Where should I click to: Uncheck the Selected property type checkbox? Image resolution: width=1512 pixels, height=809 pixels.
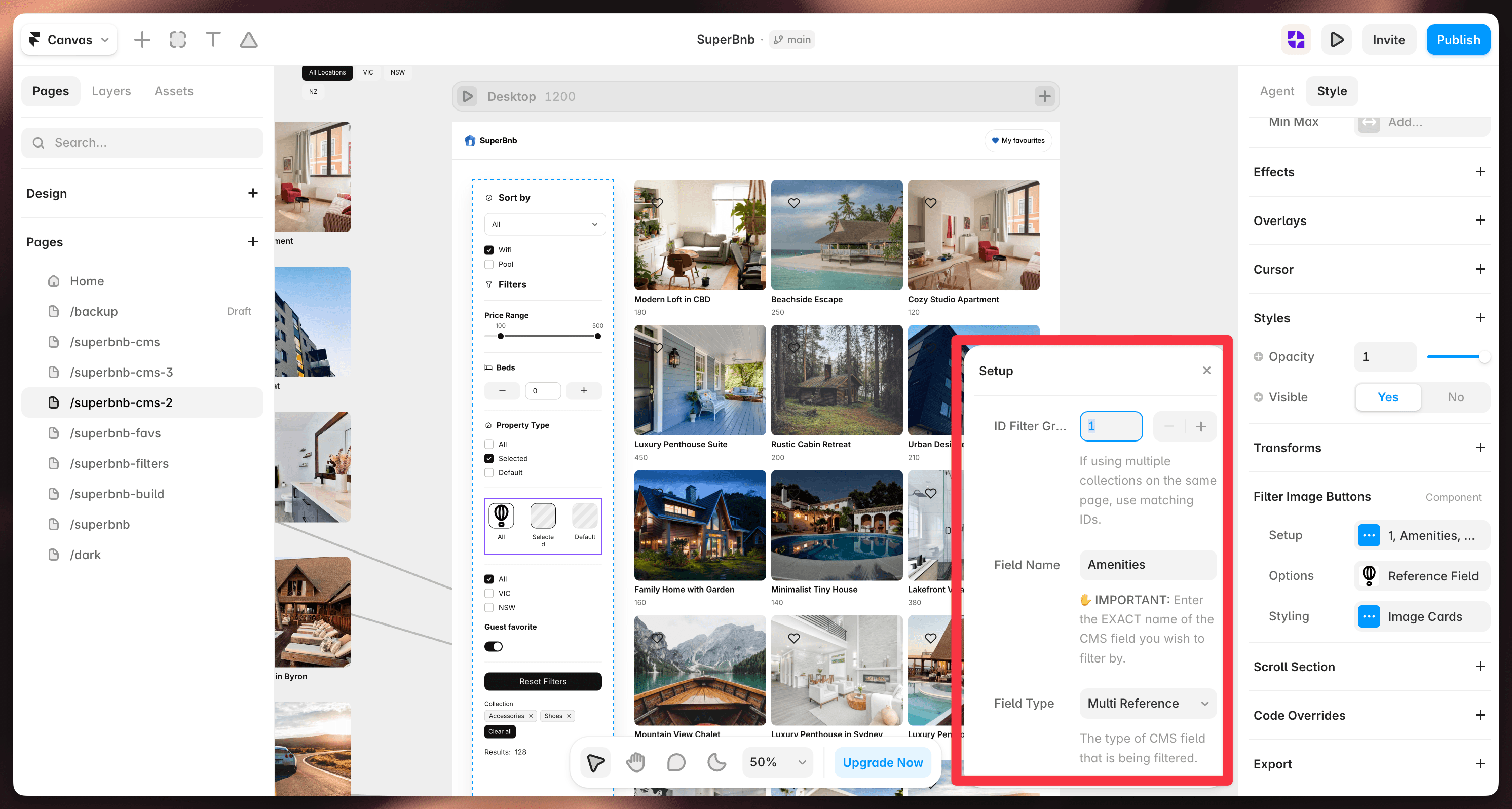pyautogui.click(x=489, y=459)
